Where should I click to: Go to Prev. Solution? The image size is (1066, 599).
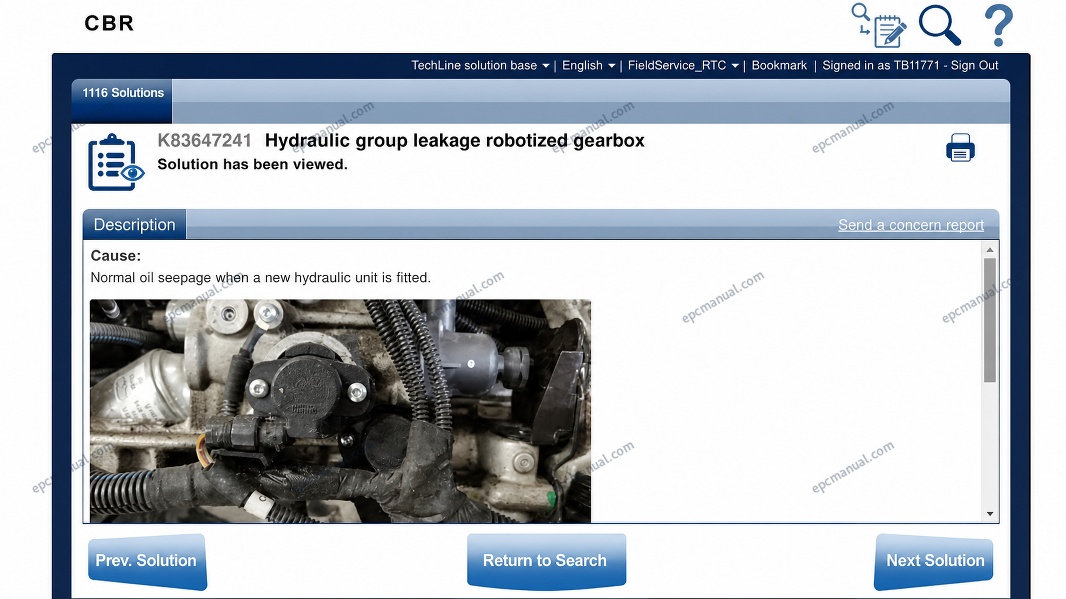point(147,561)
